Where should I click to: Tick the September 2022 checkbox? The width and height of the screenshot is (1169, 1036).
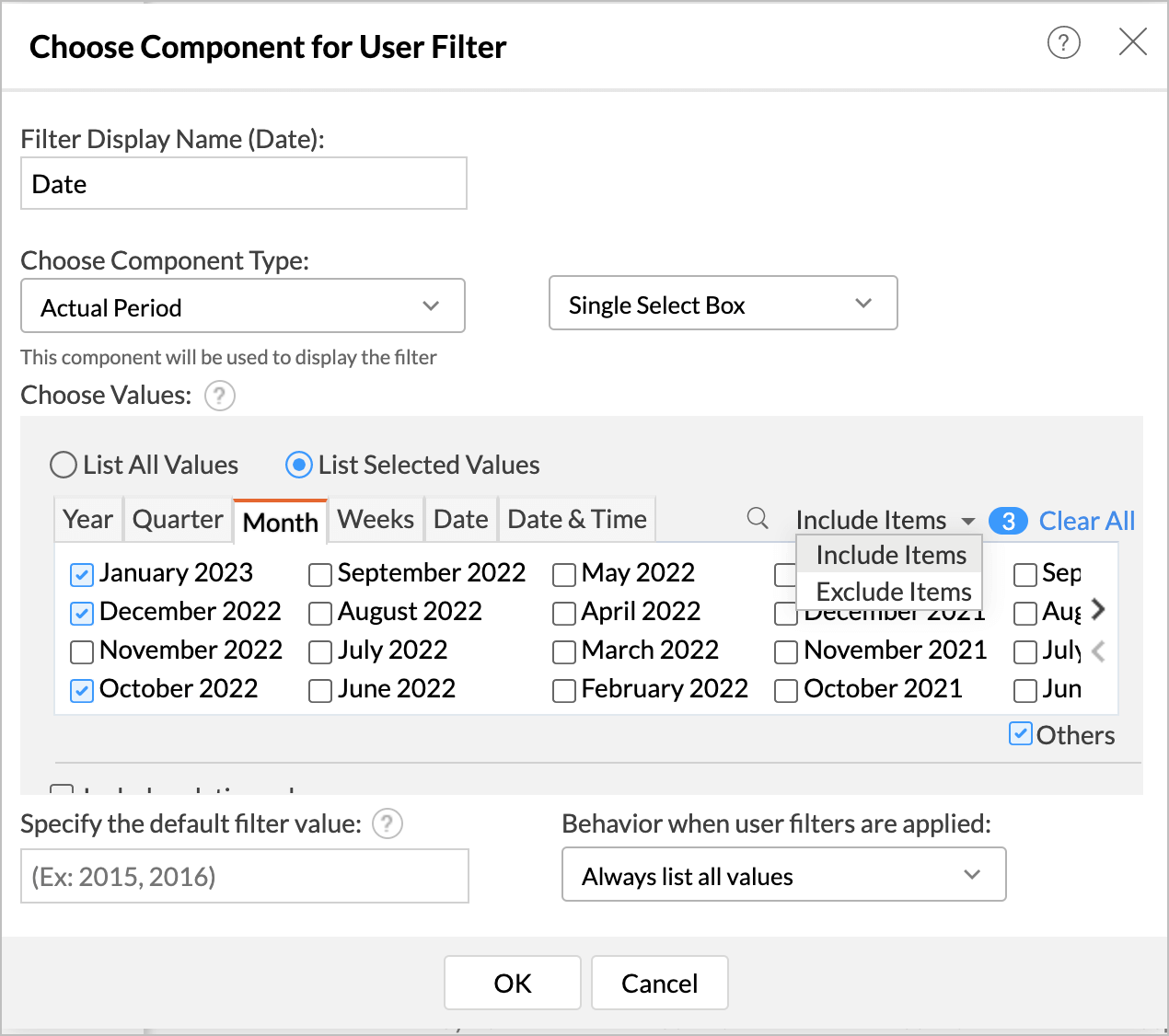click(320, 575)
